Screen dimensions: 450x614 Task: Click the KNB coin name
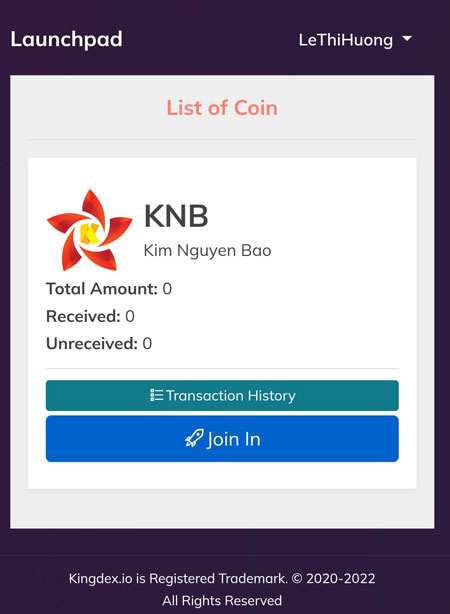pyautogui.click(x=176, y=216)
